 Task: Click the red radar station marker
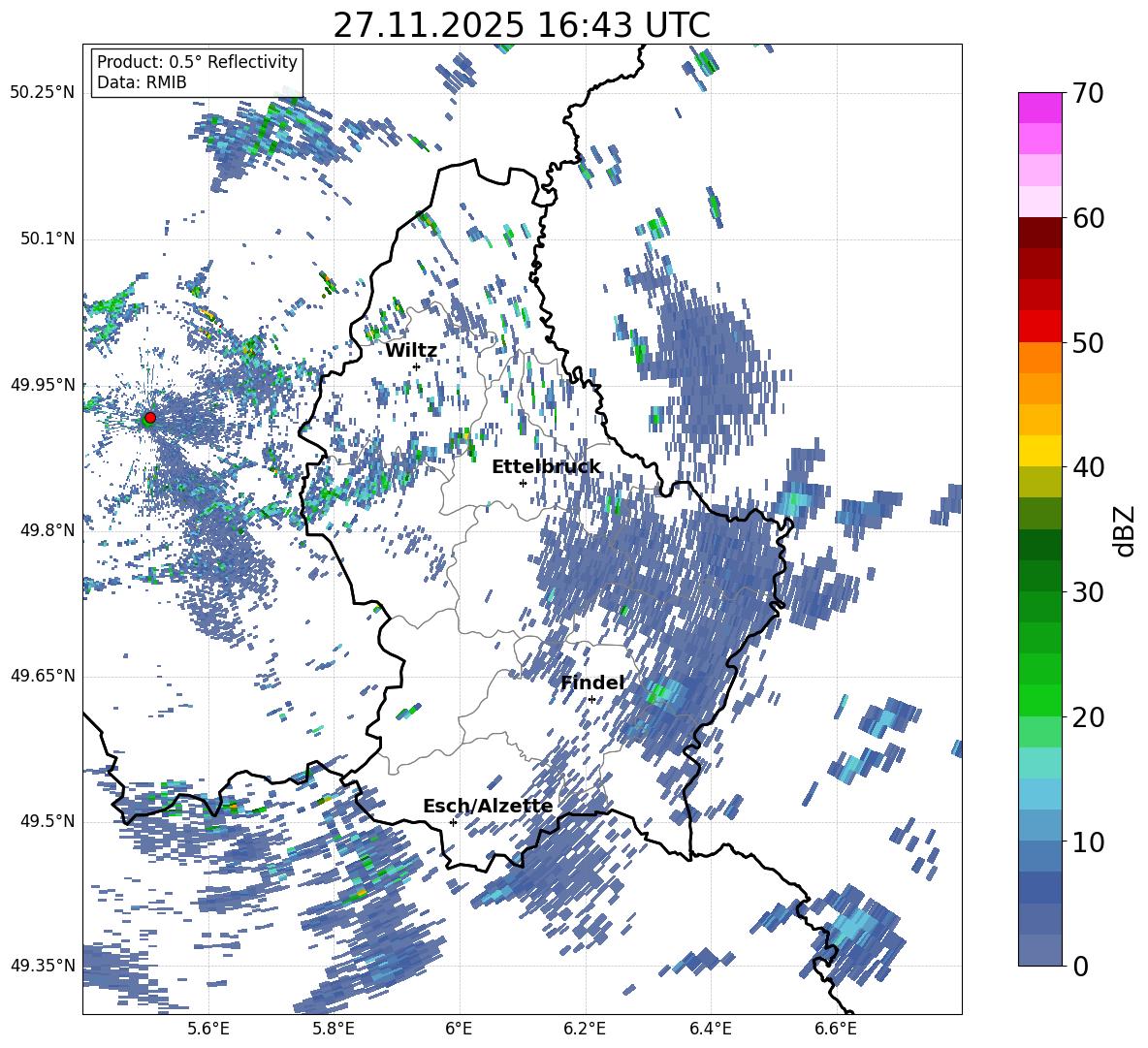(150, 417)
